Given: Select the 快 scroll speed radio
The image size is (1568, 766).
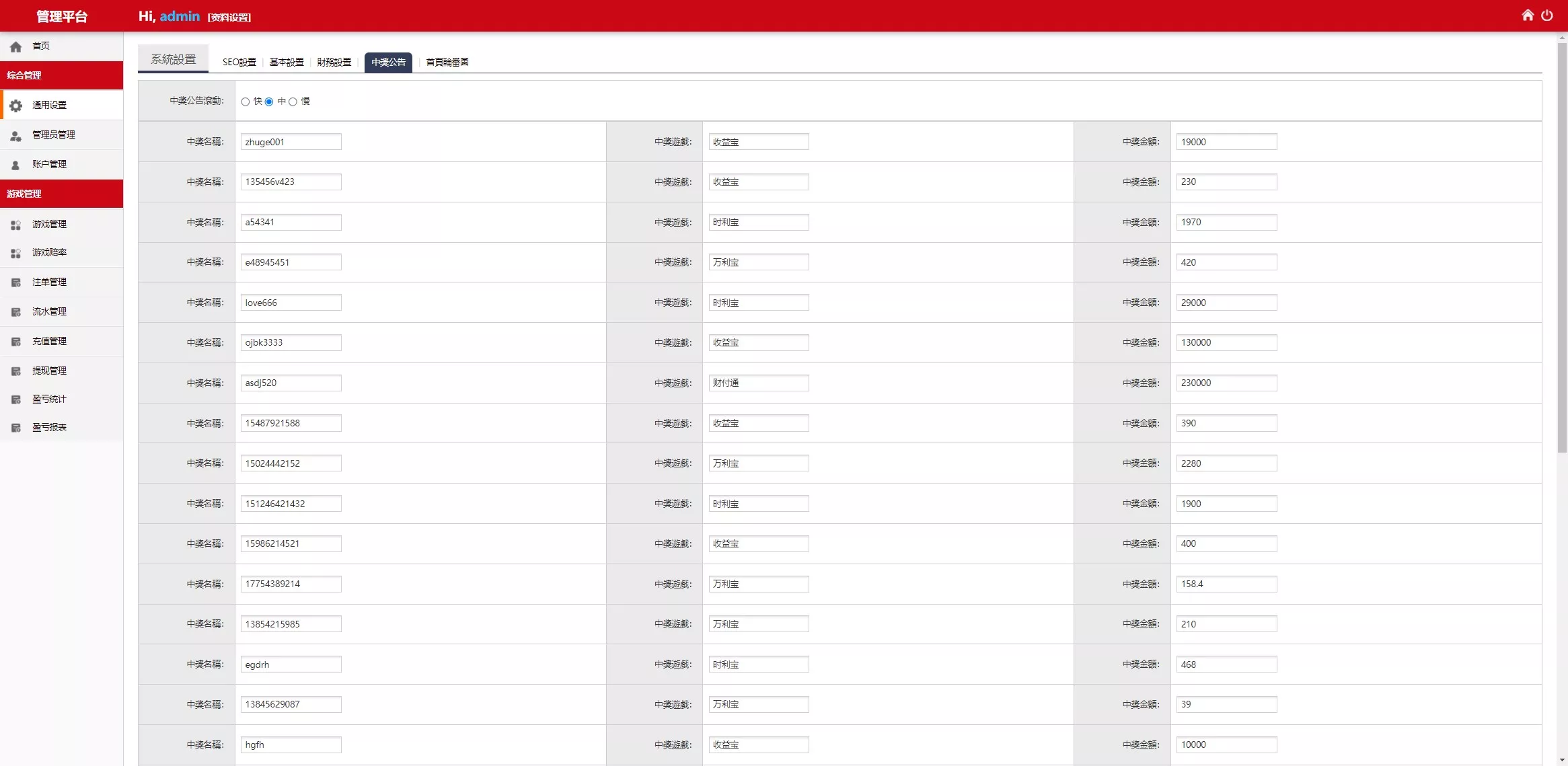Looking at the screenshot, I should (x=246, y=102).
